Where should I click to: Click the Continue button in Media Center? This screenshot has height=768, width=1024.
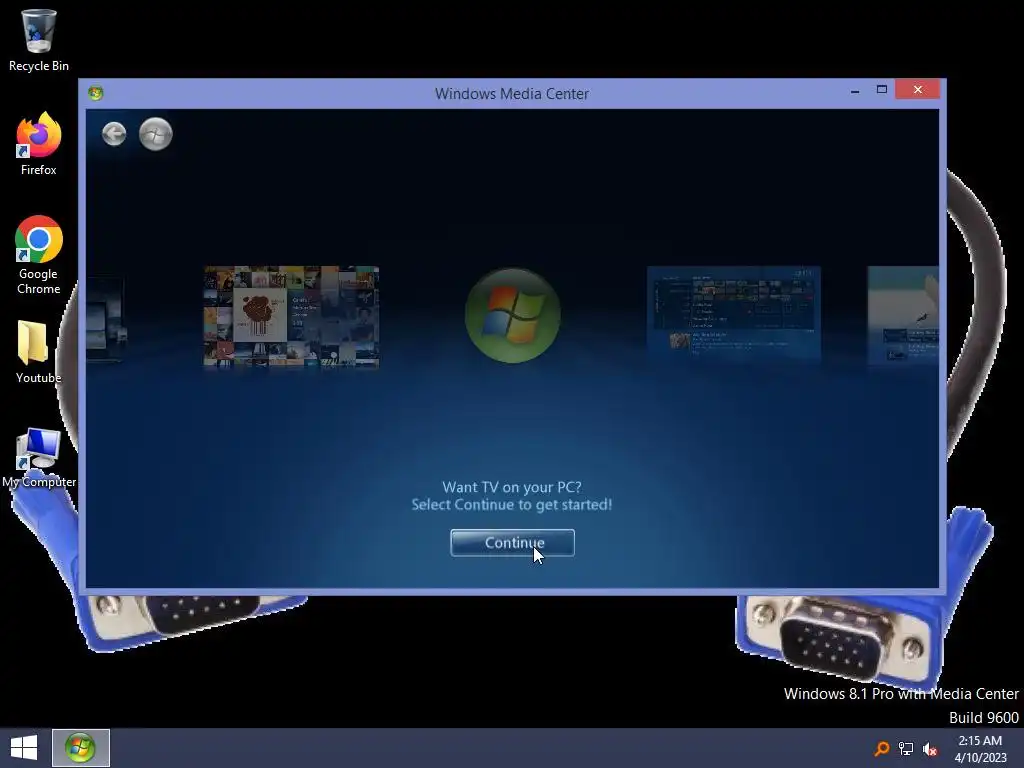(x=513, y=543)
